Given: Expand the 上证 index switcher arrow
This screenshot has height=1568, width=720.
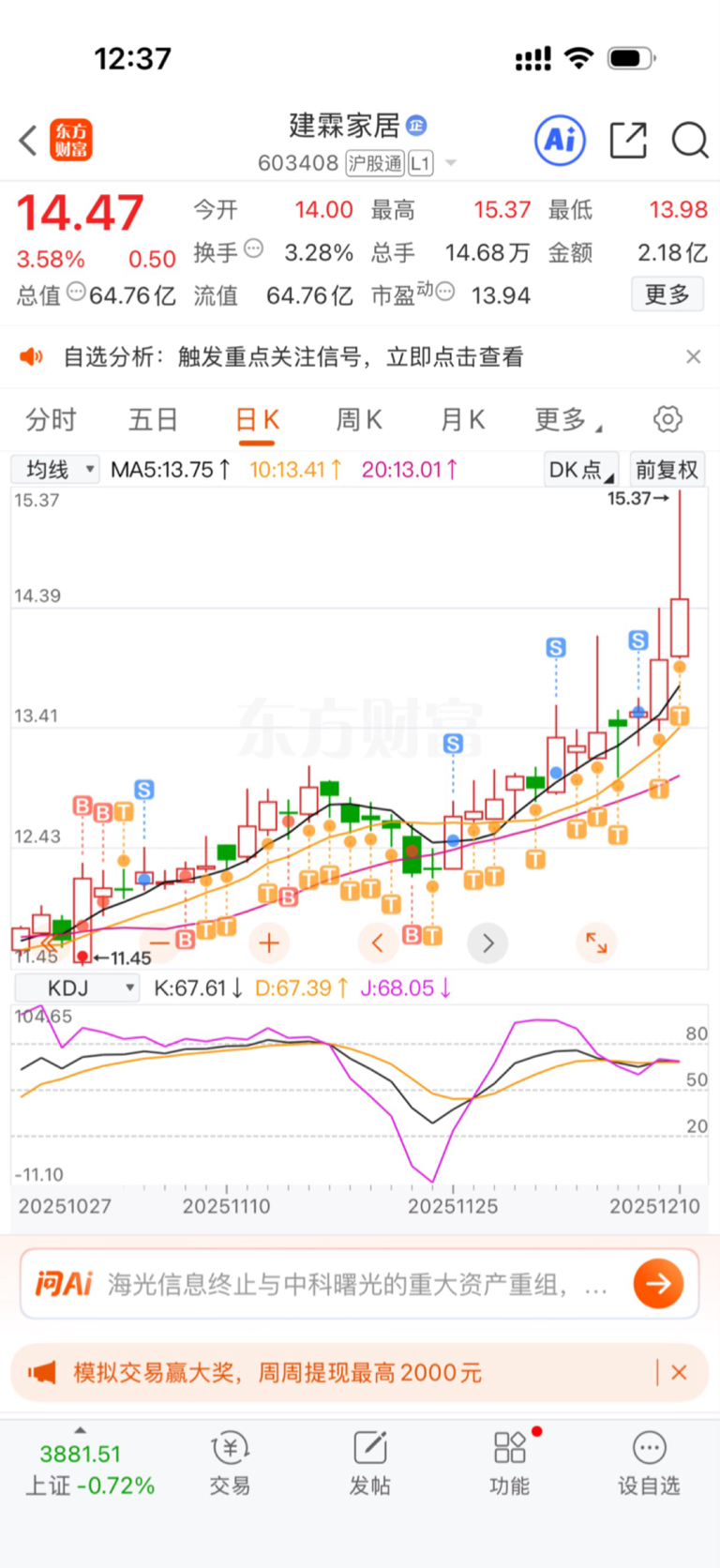Looking at the screenshot, I should 81,1430.
